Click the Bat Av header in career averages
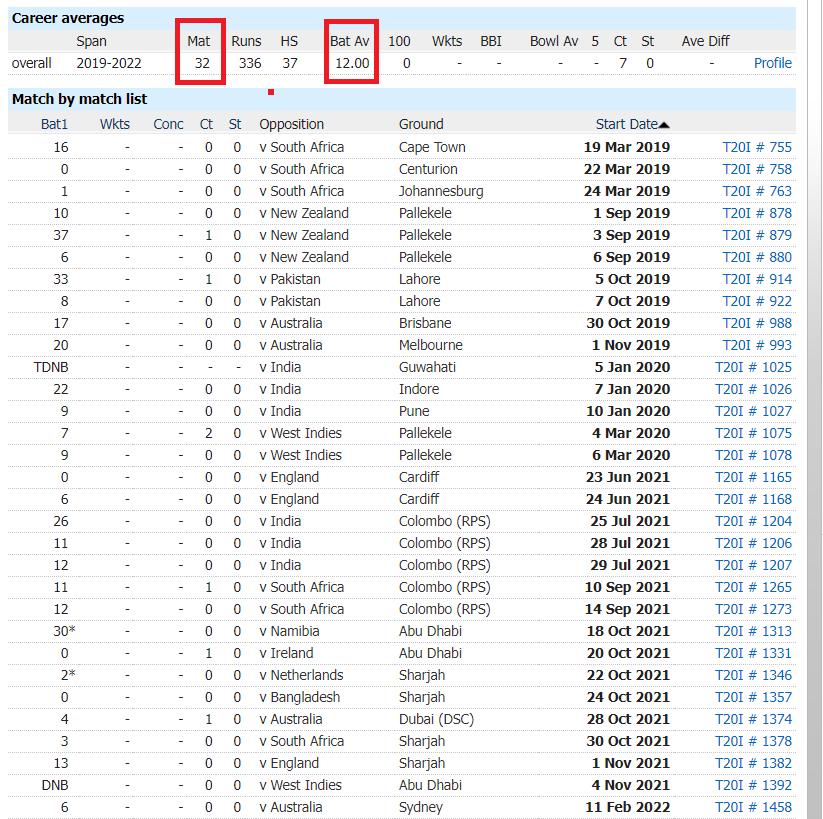The height and width of the screenshot is (819, 823). tap(350, 41)
